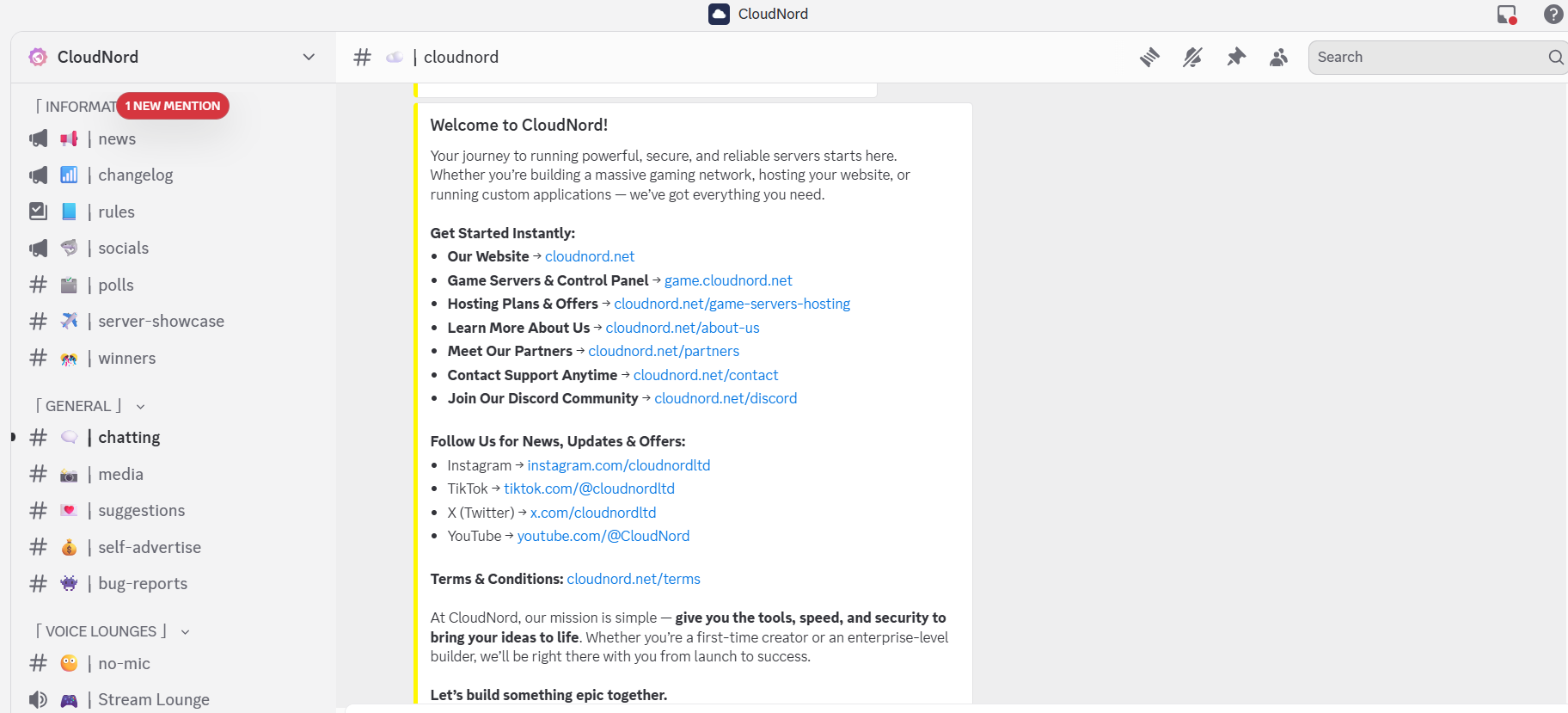The width and height of the screenshot is (1568, 713).
Task: Open the youtube.com/@CloudNord link
Action: coord(603,536)
